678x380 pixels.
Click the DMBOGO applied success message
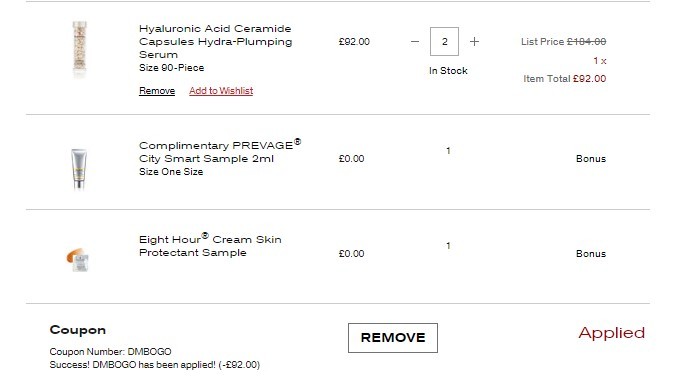[x=155, y=365]
